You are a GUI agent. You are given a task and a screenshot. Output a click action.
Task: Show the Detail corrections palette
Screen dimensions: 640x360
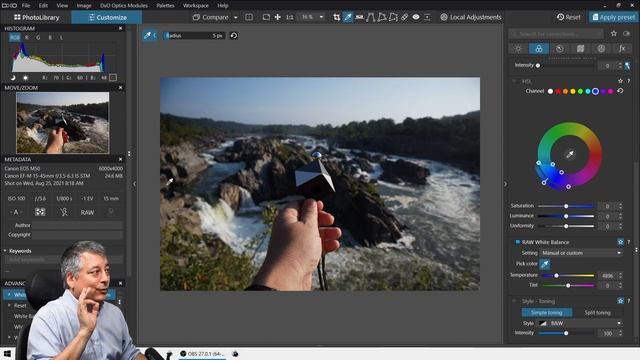560,49
